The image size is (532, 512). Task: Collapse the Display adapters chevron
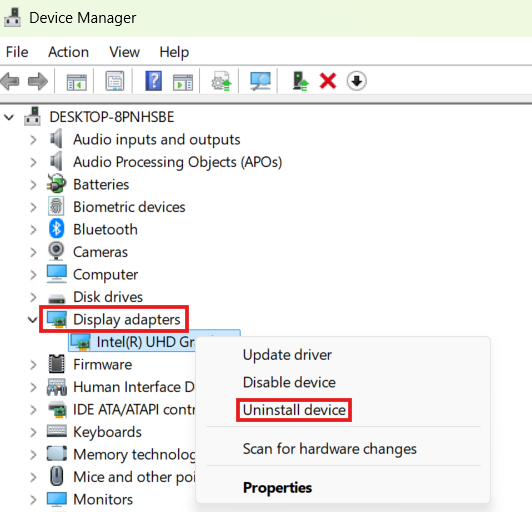pyautogui.click(x=33, y=319)
